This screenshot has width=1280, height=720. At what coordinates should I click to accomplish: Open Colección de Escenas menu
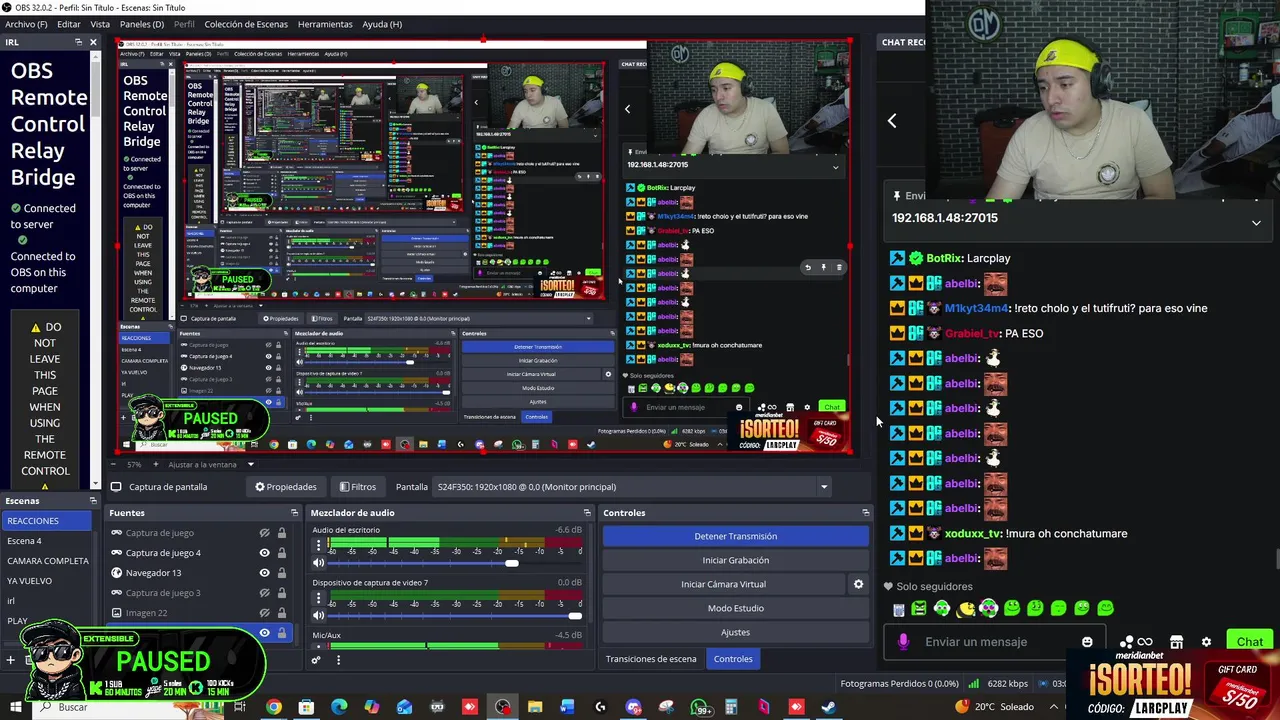(x=246, y=24)
